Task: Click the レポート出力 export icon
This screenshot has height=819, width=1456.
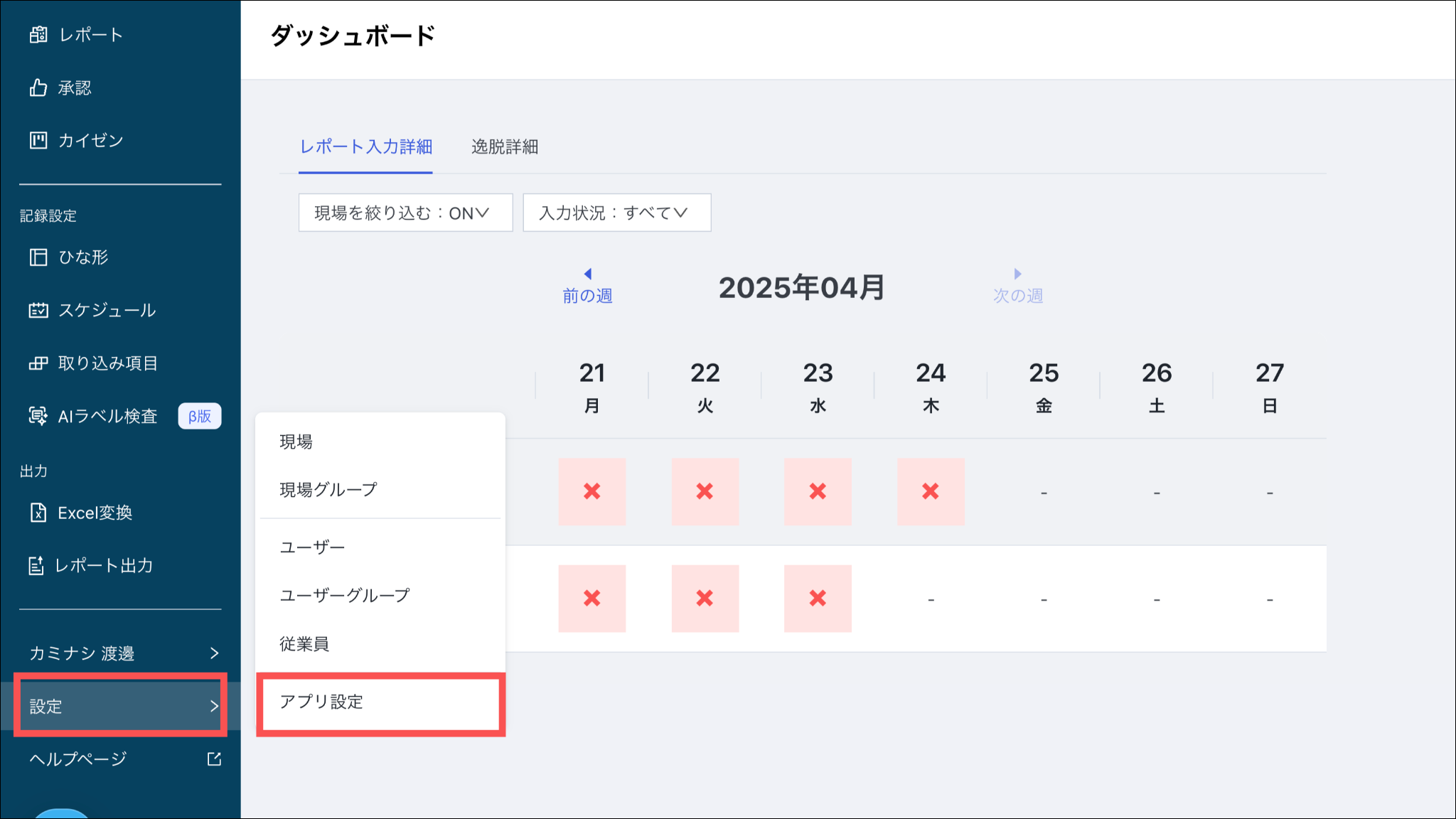Action: click(36, 566)
